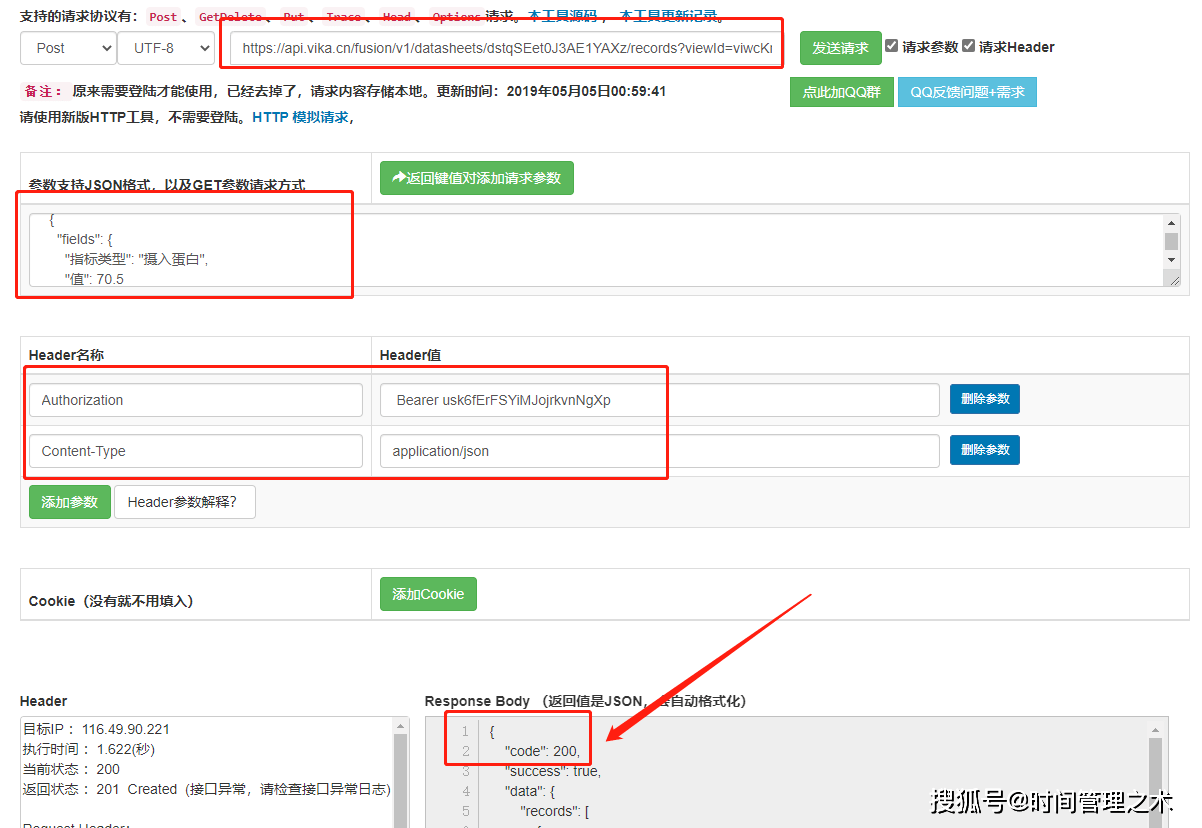This screenshot has height=828, width=1202.
Task: Delete the Authorization header parameter
Action: 984,399
